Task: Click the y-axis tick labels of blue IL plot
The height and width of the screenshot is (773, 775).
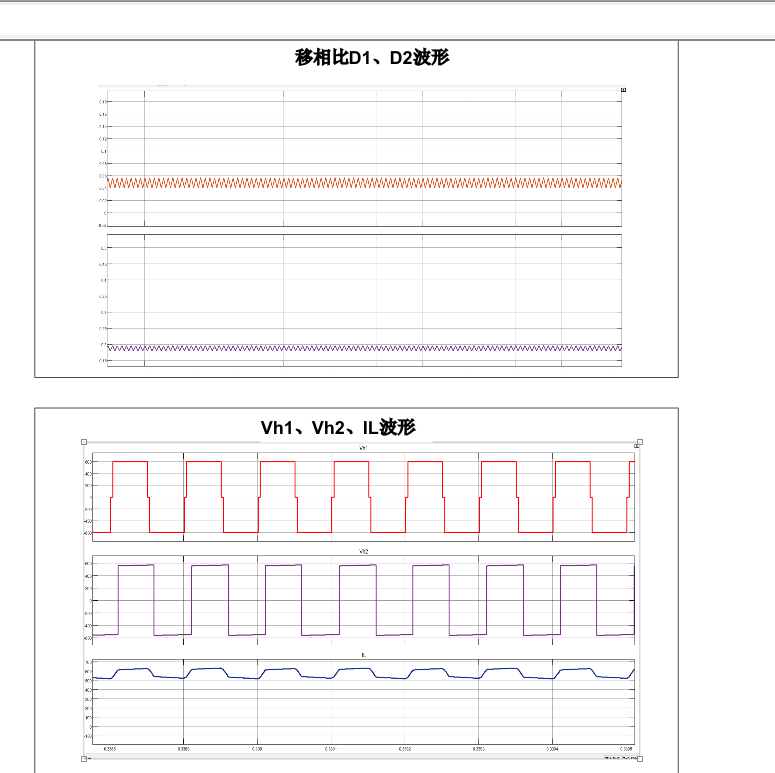Action: coord(88,699)
